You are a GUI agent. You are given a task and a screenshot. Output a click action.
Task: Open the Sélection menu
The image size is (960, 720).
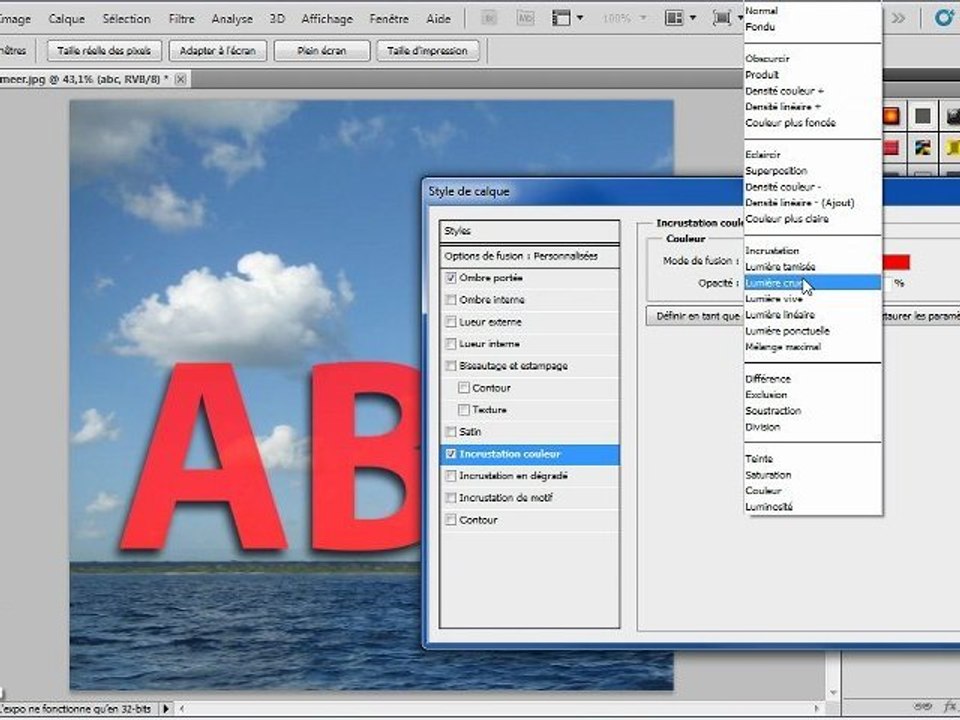[x=127, y=19]
